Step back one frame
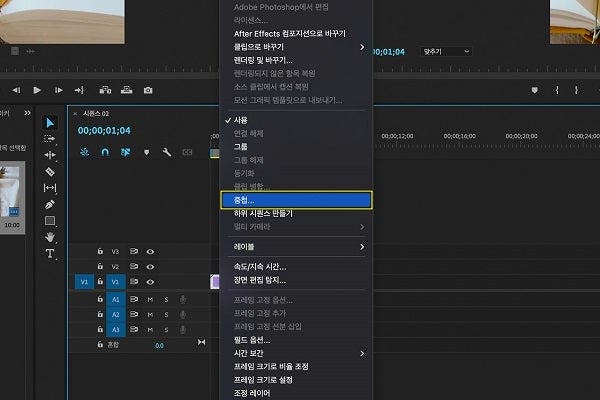The width and height of the screenshot is (600, 400). coord(16,90)
